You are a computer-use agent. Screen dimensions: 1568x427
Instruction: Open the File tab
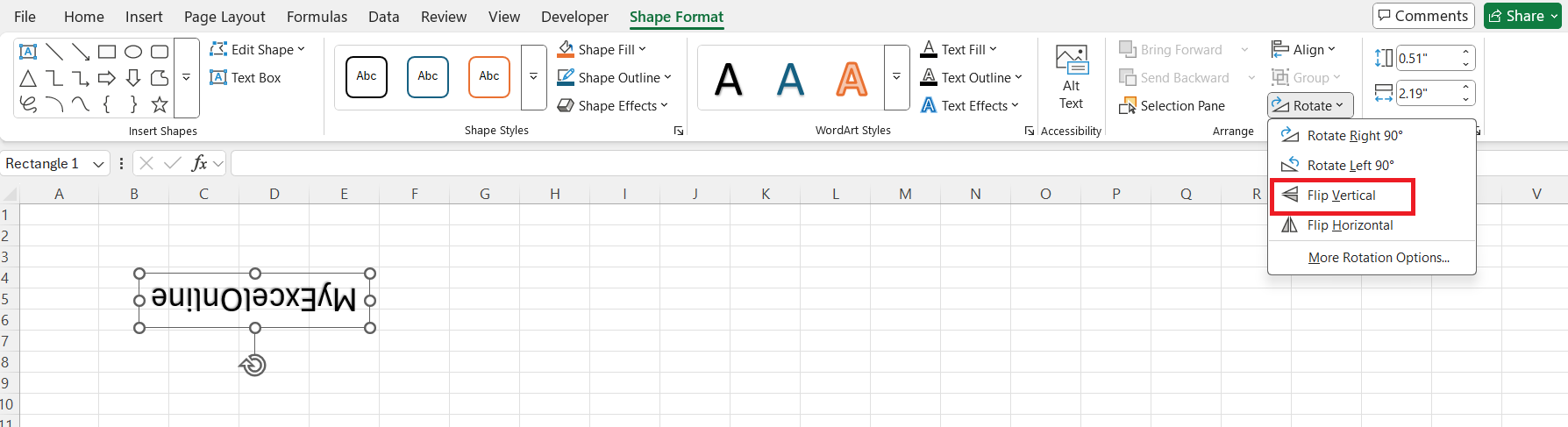(25, 17)
